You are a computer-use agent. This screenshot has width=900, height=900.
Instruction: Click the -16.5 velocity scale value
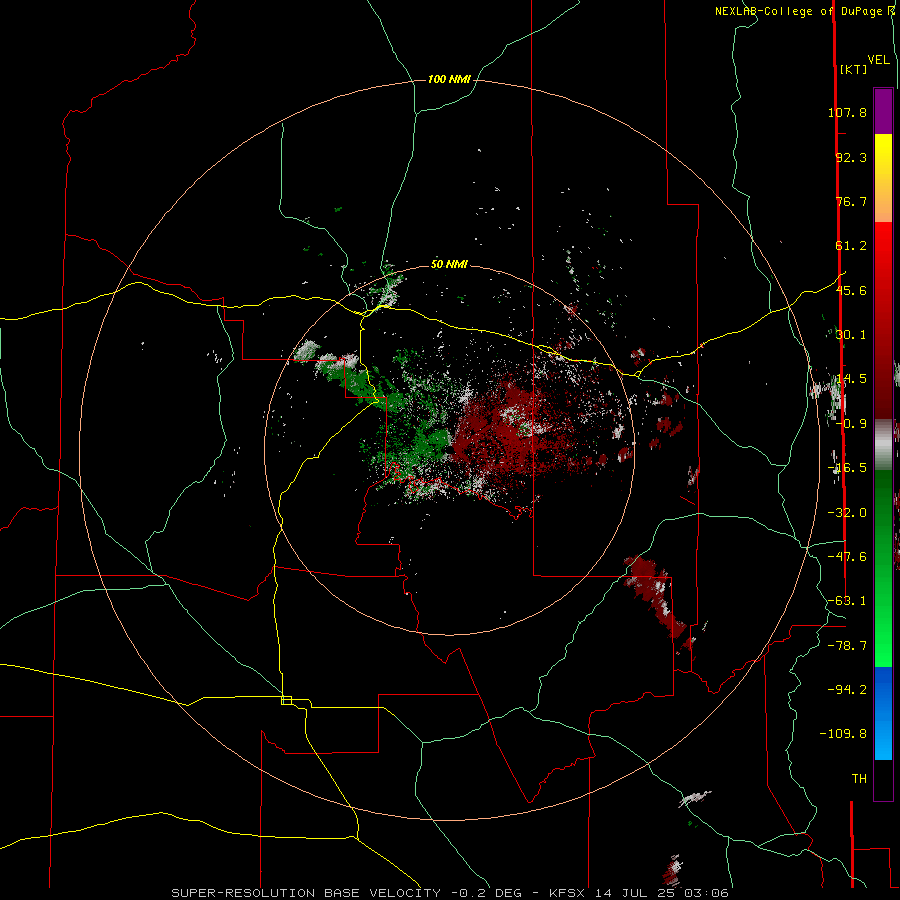click(847, 468)
